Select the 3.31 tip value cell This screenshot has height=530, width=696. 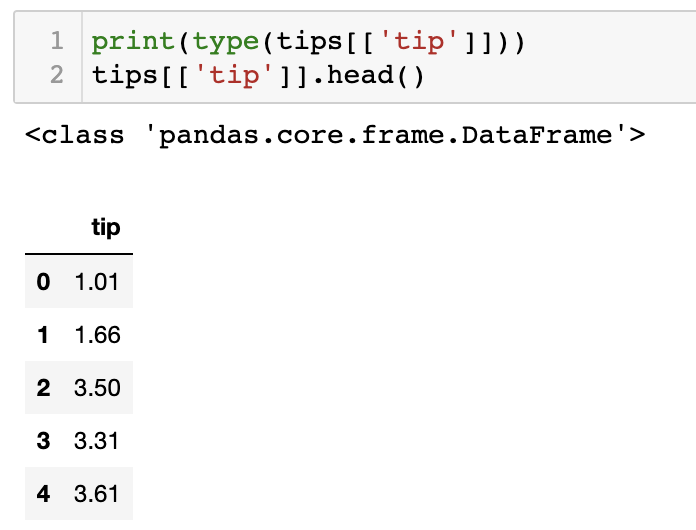pos(96,441)
